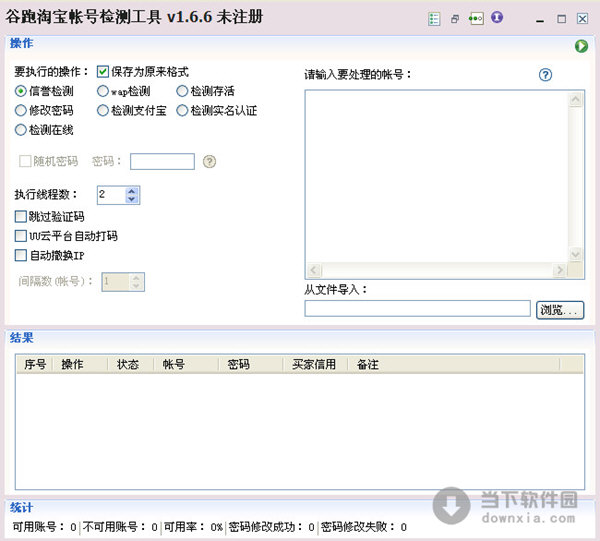Maximize the window

561,19
